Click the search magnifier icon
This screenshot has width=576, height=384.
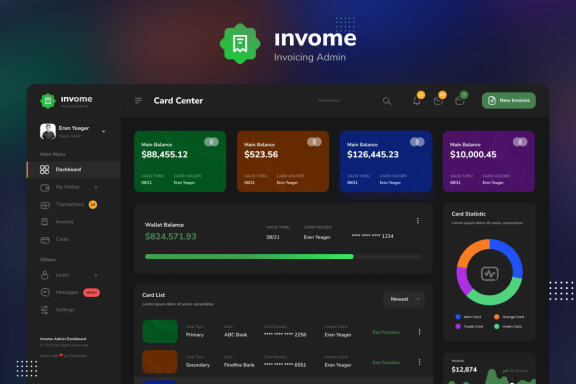pos(387,101)
